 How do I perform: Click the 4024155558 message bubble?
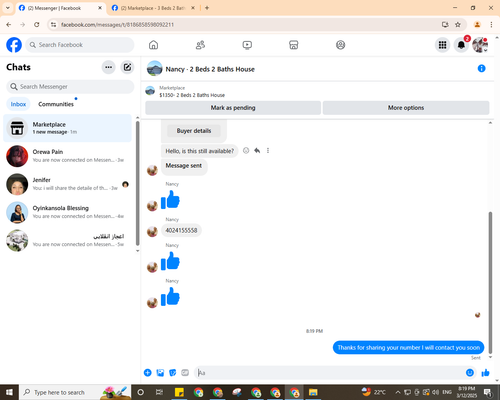pyautogui.click(x=181, y=230)
